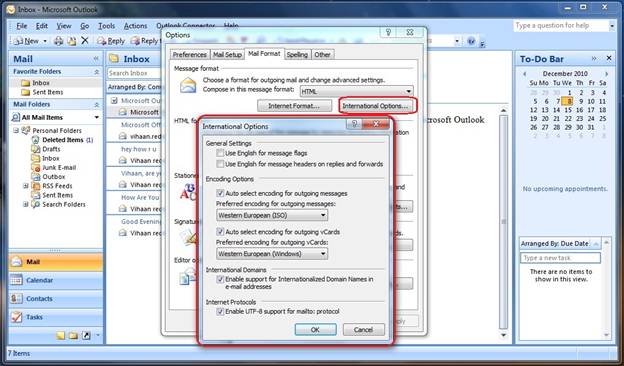This screenshot has width=624, height=366.
Task: Click the reading pane vertical scrollbar
Action: click(x=503, y=221)
